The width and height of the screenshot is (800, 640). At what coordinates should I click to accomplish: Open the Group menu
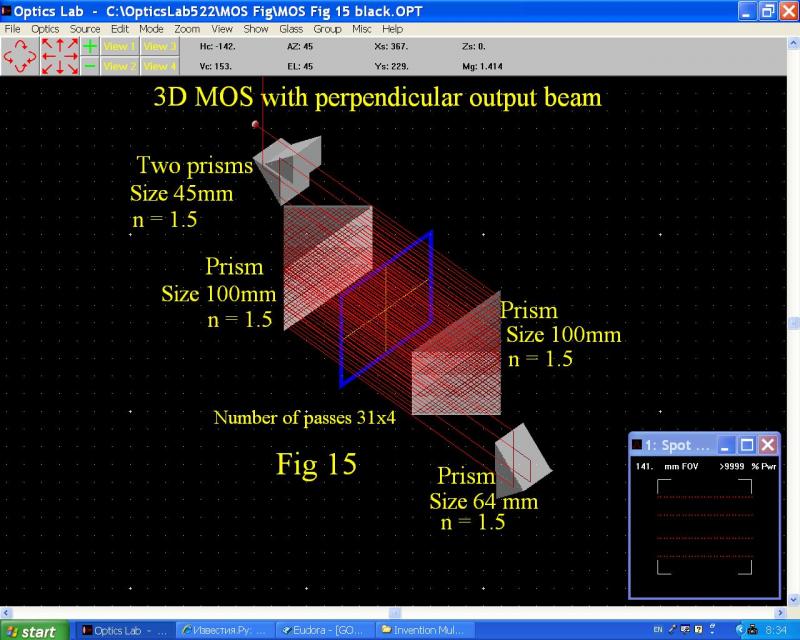pos(327,29)
